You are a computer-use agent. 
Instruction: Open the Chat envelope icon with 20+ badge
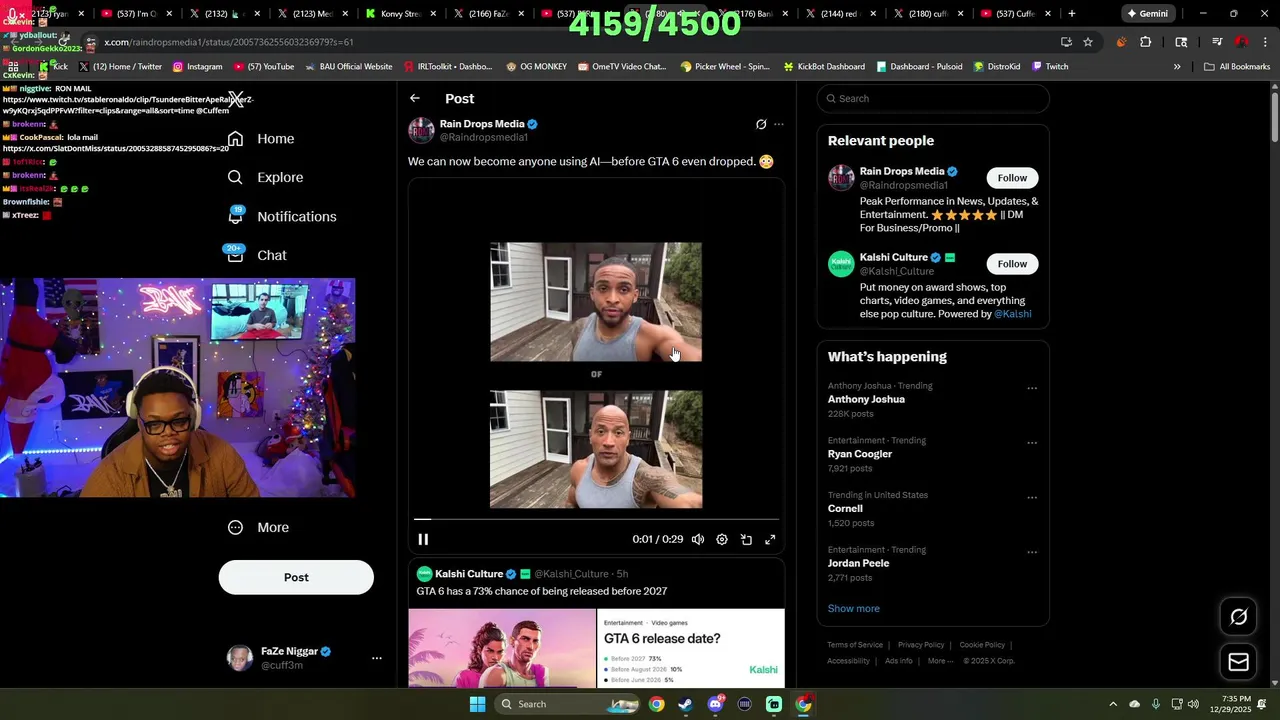click(x=235, y=254)
